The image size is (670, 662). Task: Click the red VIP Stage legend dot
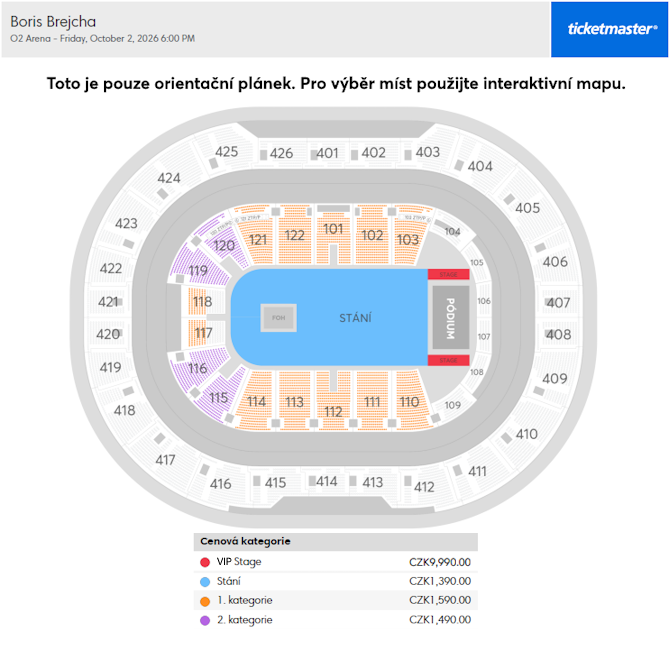205,562
